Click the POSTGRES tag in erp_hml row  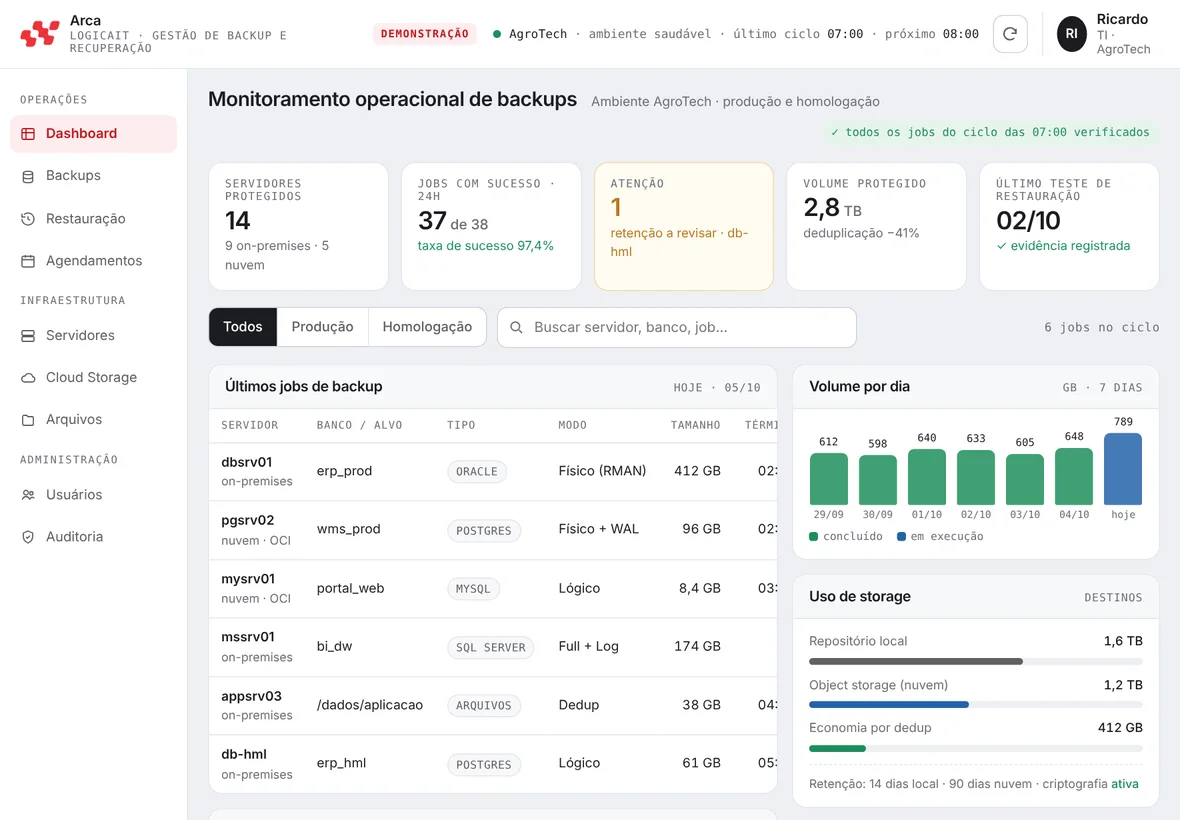484,764
